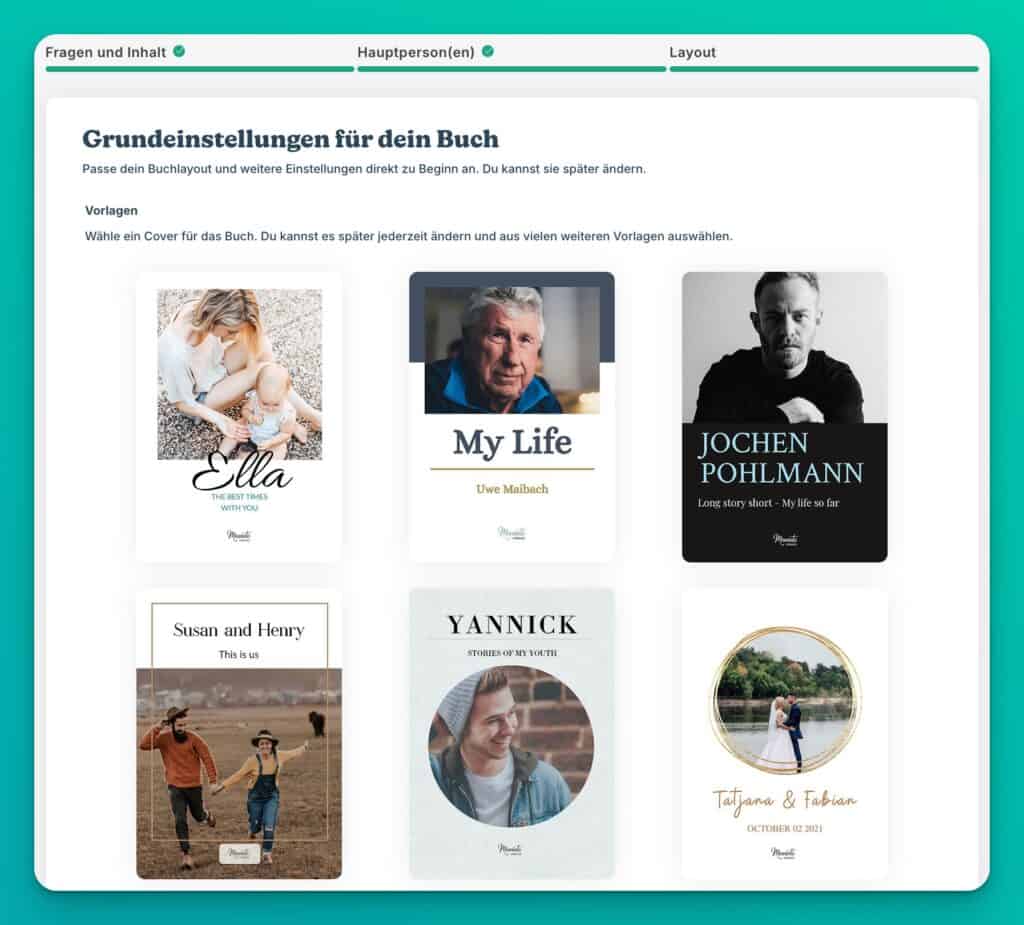Open the Fragen und Inhalt step
This screenshot has height=925, width=1024.
point(108,52)
